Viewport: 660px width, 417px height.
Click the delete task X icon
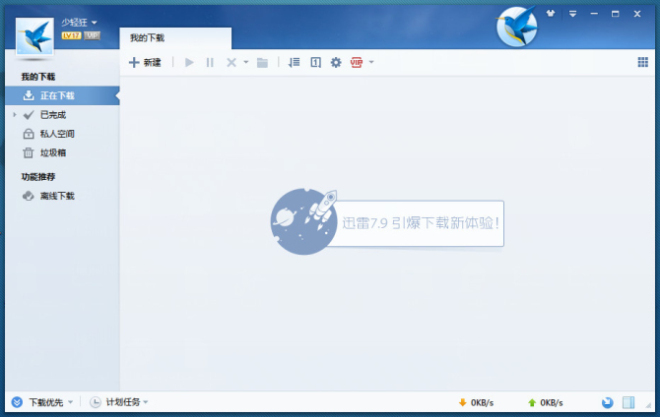point(231,62)
